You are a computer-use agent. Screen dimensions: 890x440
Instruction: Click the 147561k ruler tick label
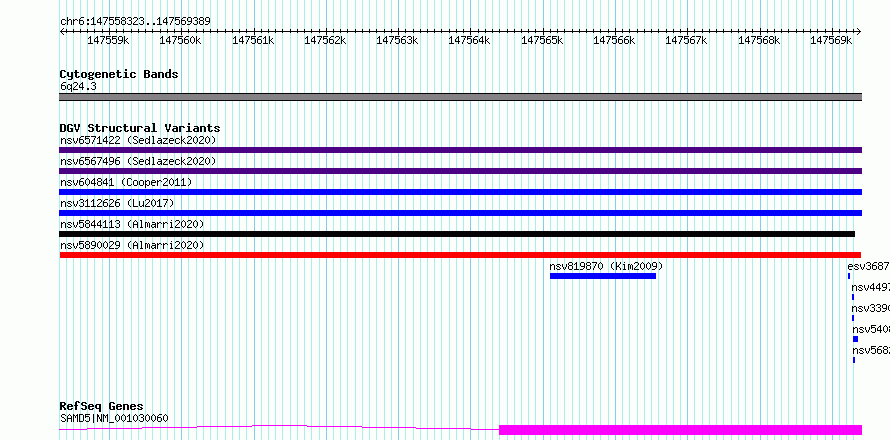tap(253, 40)
